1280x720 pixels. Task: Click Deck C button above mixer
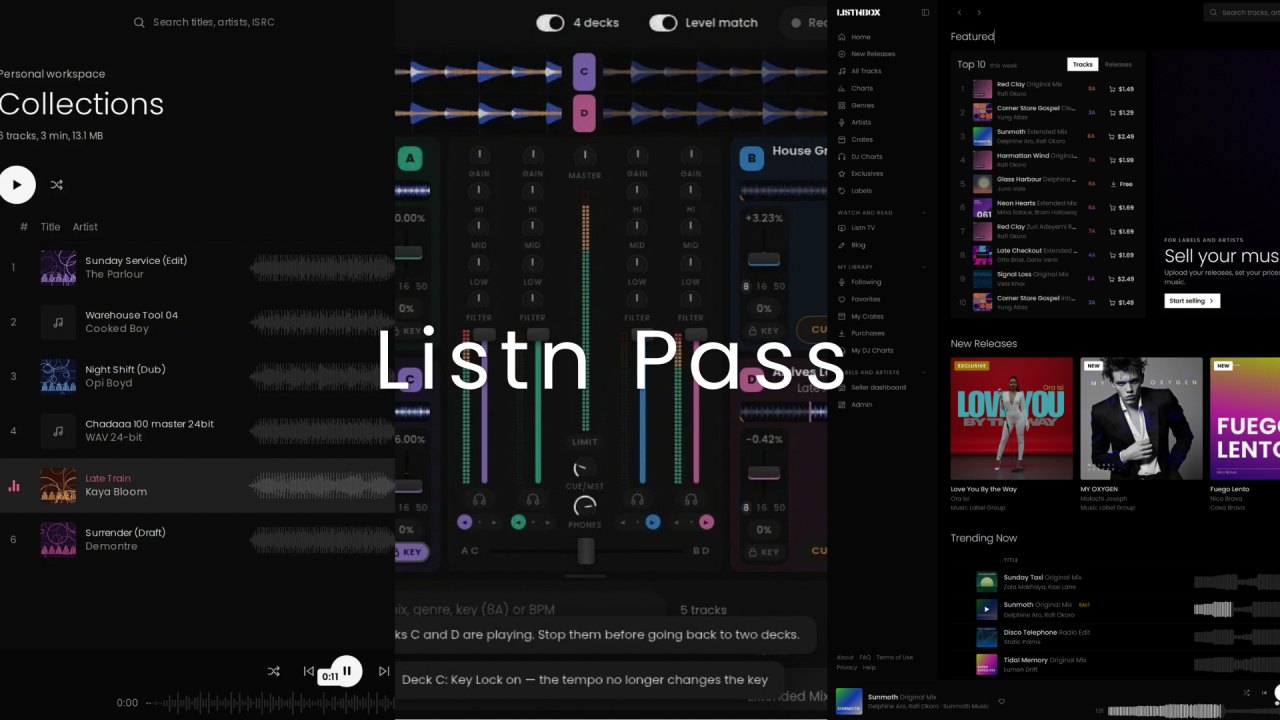coord(584,72)
